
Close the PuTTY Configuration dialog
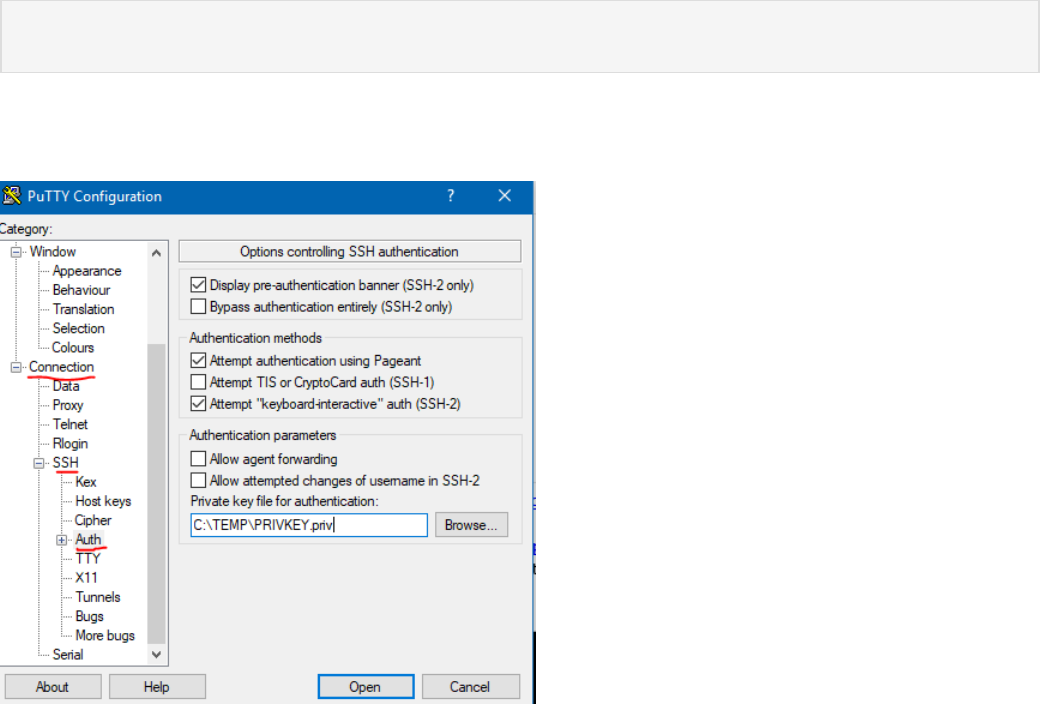click(x=505, y=196)
